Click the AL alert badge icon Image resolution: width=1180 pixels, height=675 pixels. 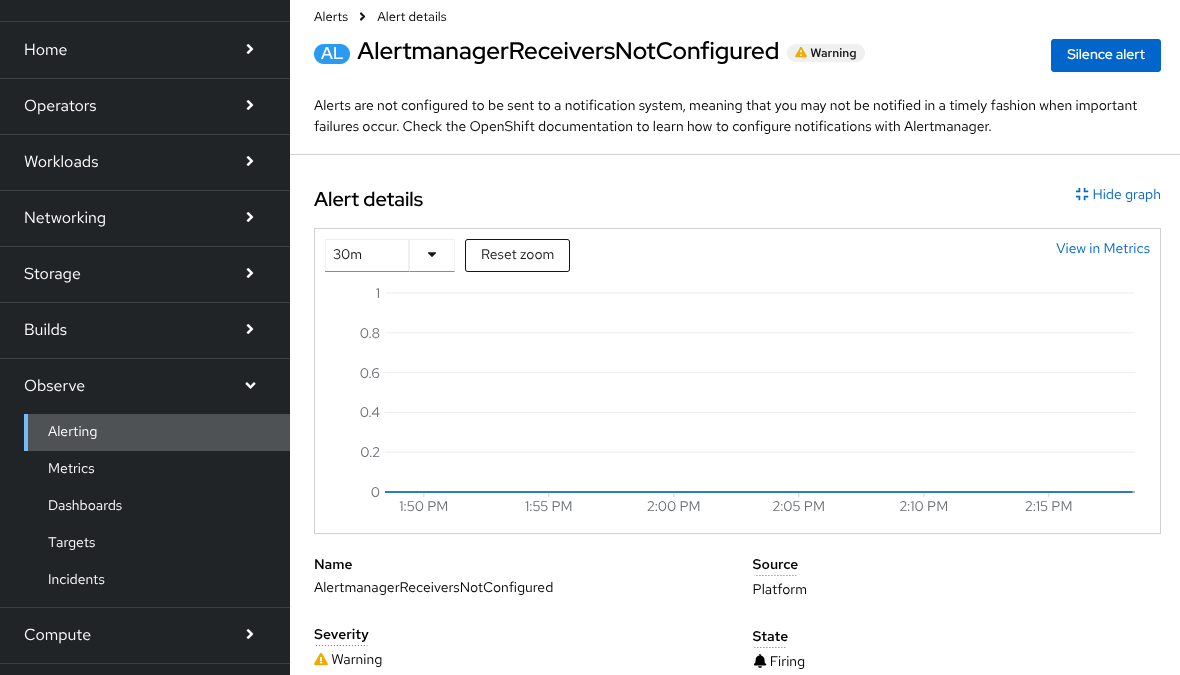tap(331, 53)
